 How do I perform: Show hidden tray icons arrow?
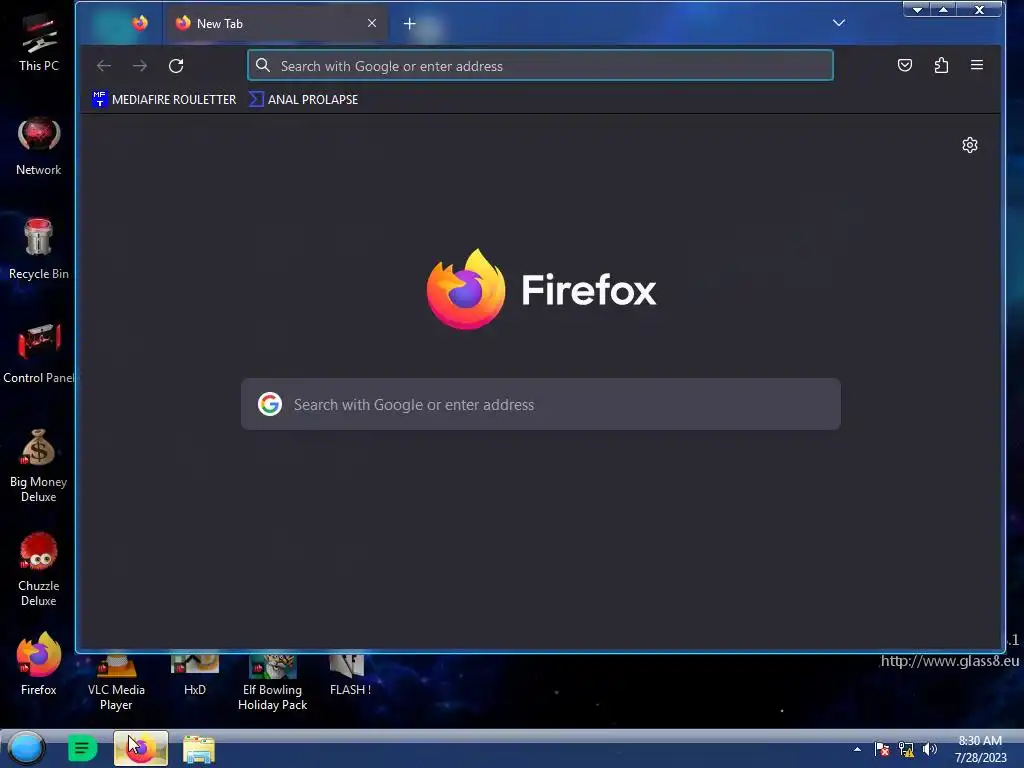point(857,749)
